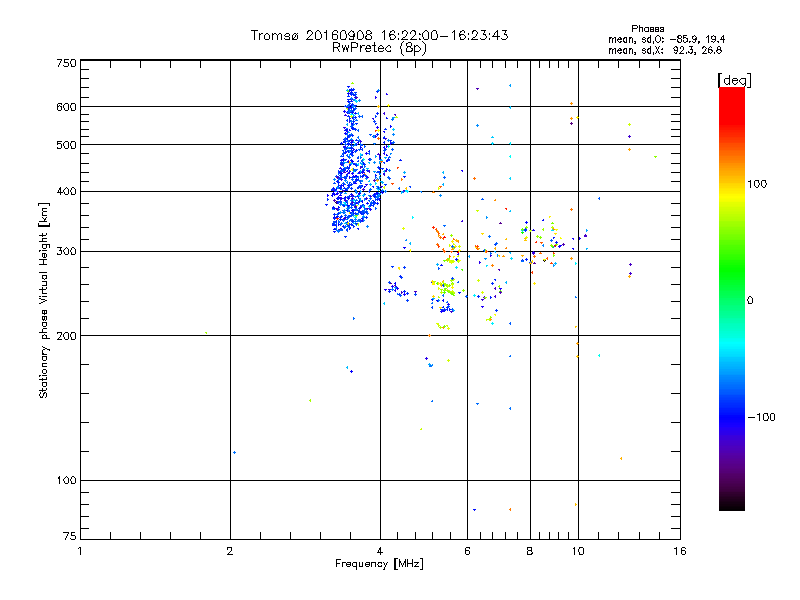Image resolution: width=800 pixels, height=600 pixels.
Task: Click the frequency axis tick "2"
Action: point(230,551)
